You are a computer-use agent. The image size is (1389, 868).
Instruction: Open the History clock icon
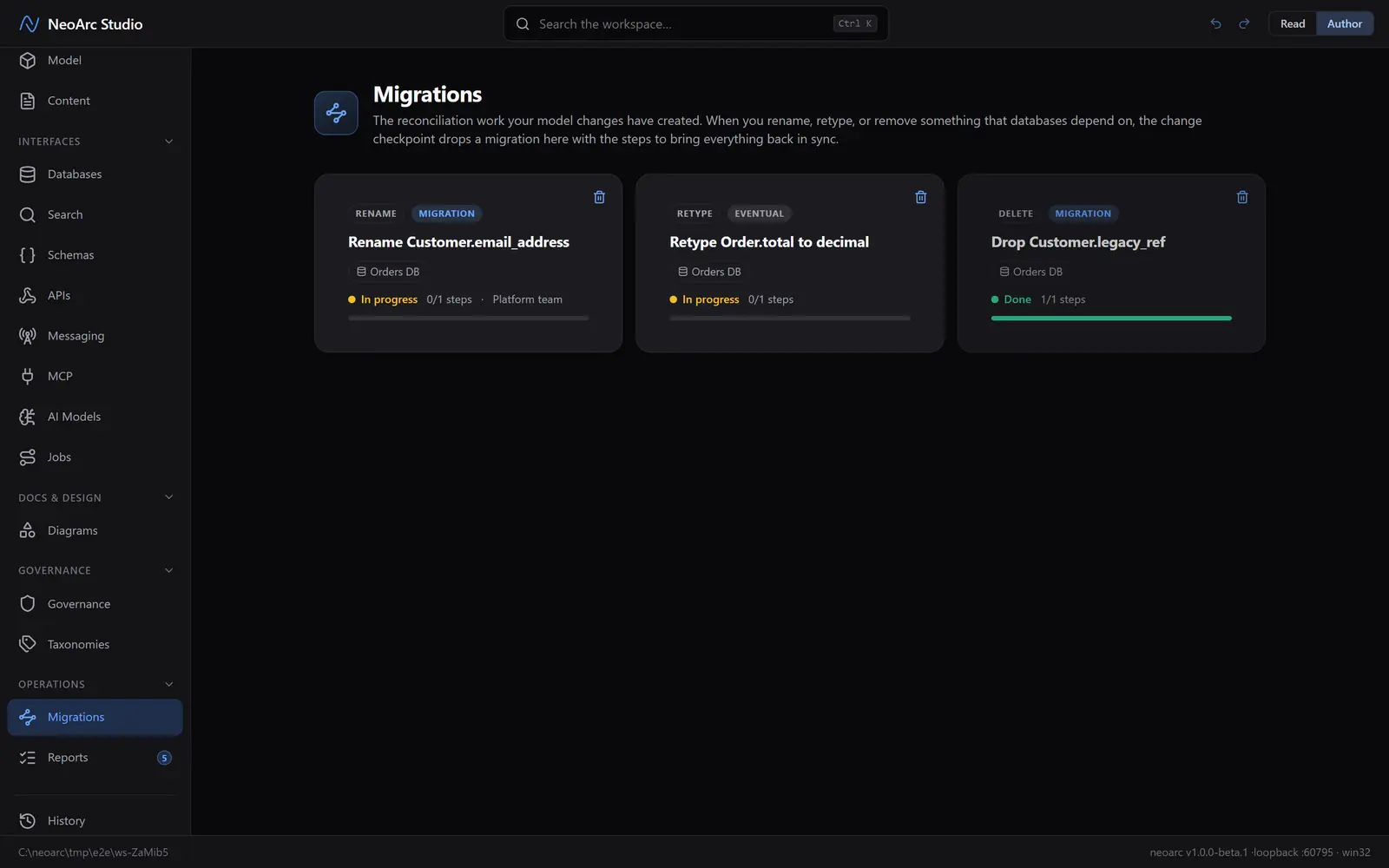point(28,821)
